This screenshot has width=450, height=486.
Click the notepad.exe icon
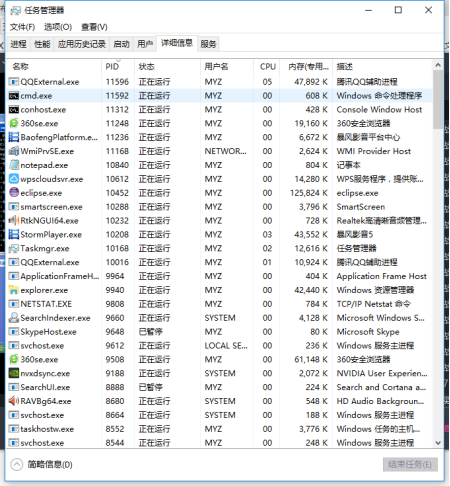click(13, 165)
